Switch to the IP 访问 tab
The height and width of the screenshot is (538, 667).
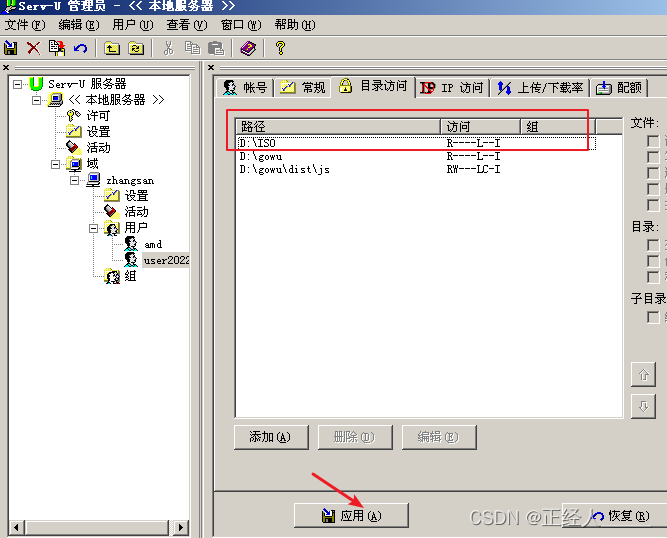(453, 88)
